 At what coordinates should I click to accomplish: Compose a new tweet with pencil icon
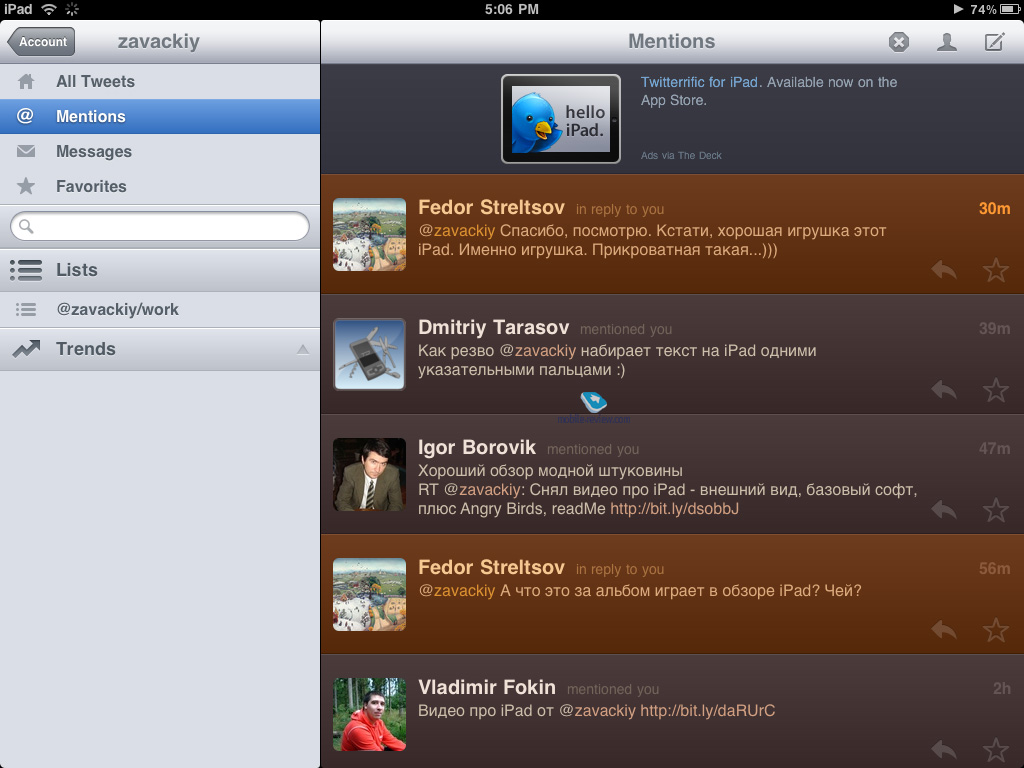pos(995,42)
